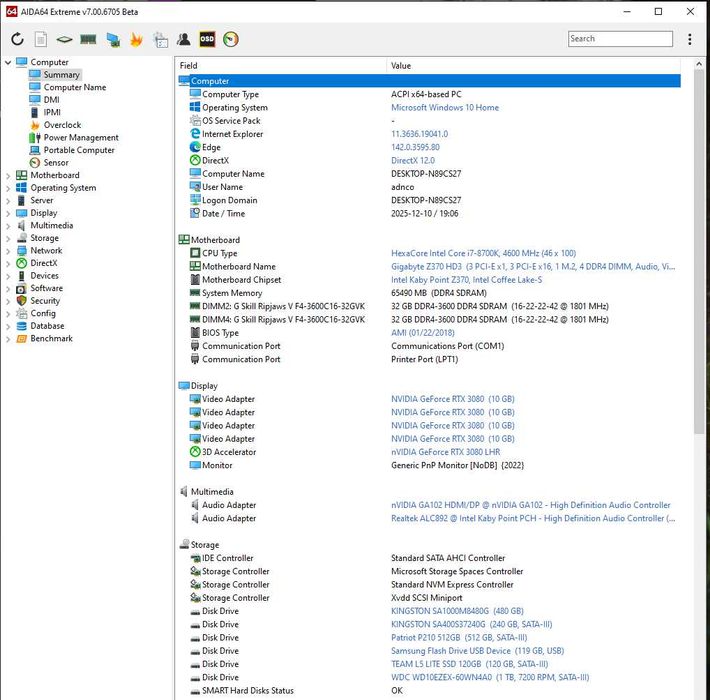Expand the Multimedia tree node

pos(8,226)
